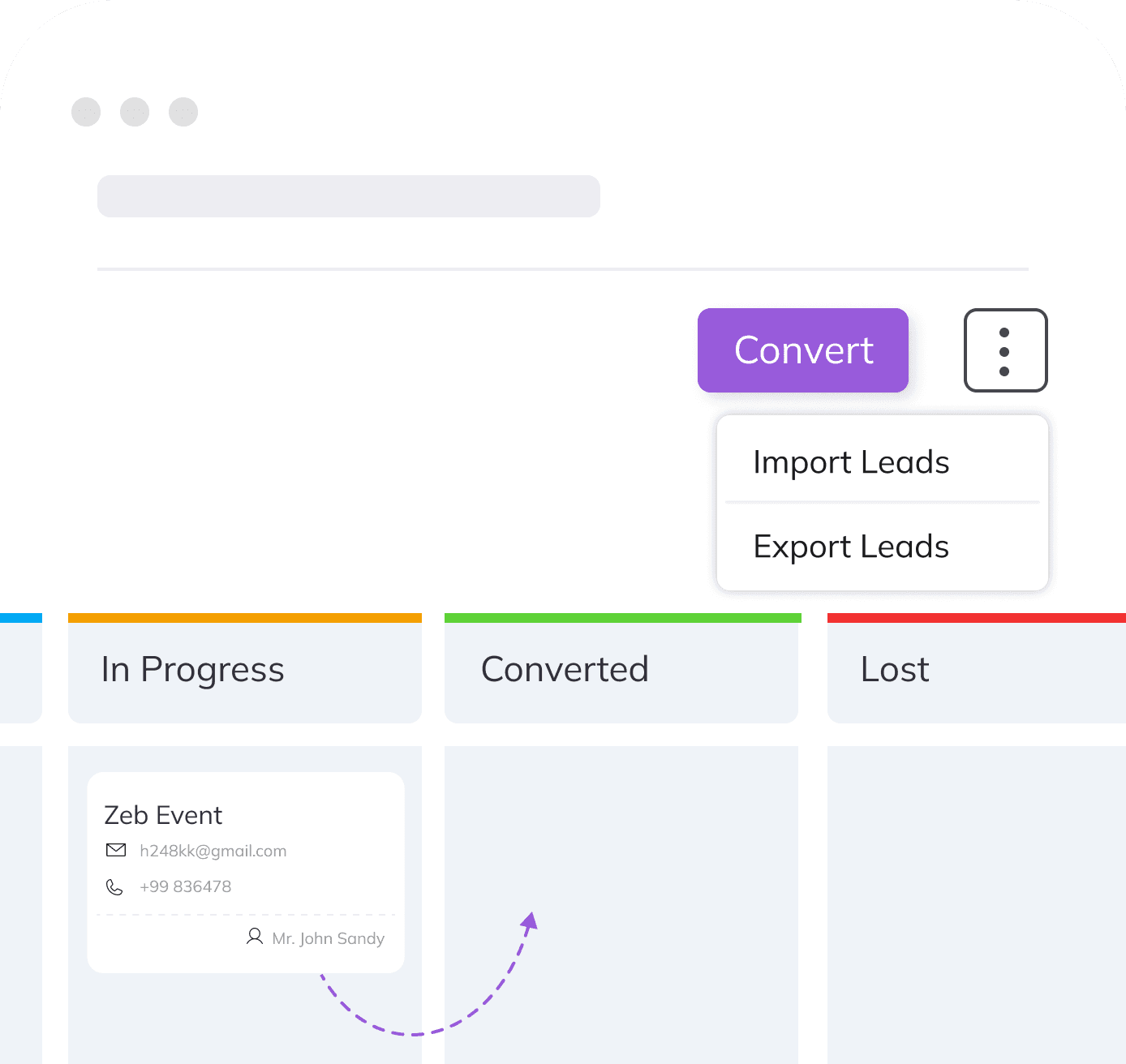Screen dimensions: 1126x1064
Task: Select the Converted column header
Action: [621, 670]
